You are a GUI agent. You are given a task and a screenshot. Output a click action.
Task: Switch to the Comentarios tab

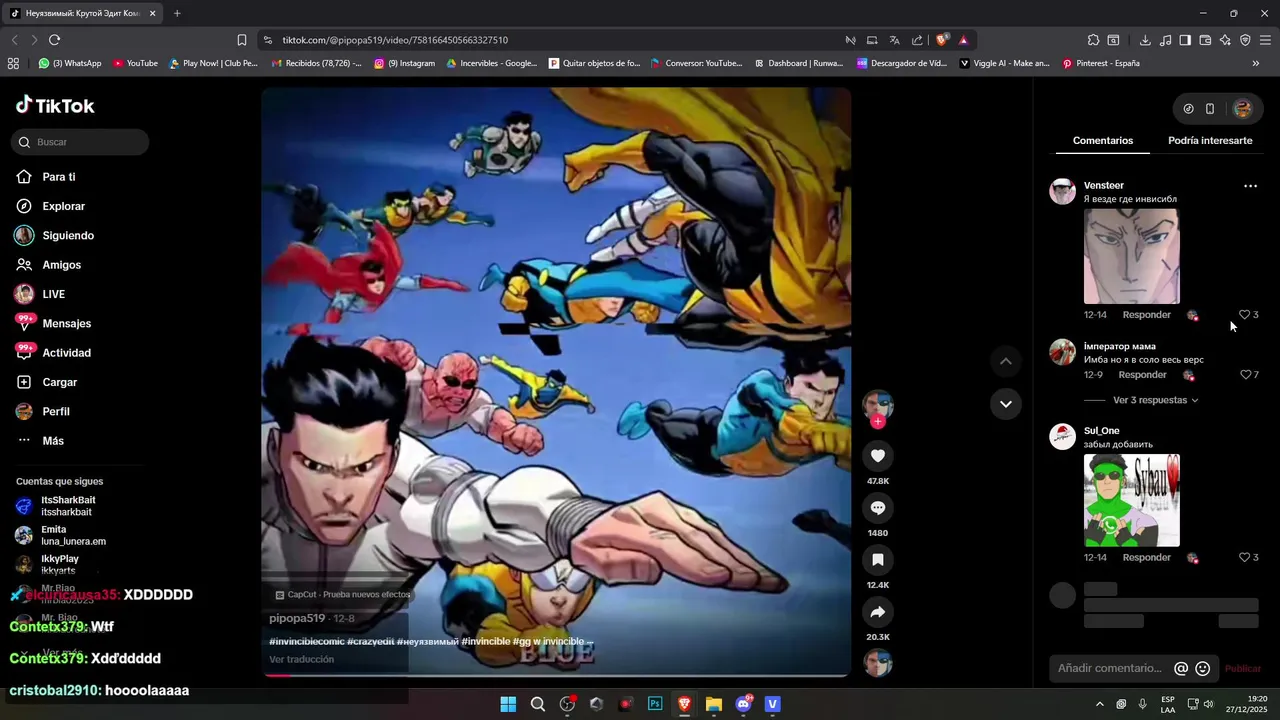pos(1103,141)
